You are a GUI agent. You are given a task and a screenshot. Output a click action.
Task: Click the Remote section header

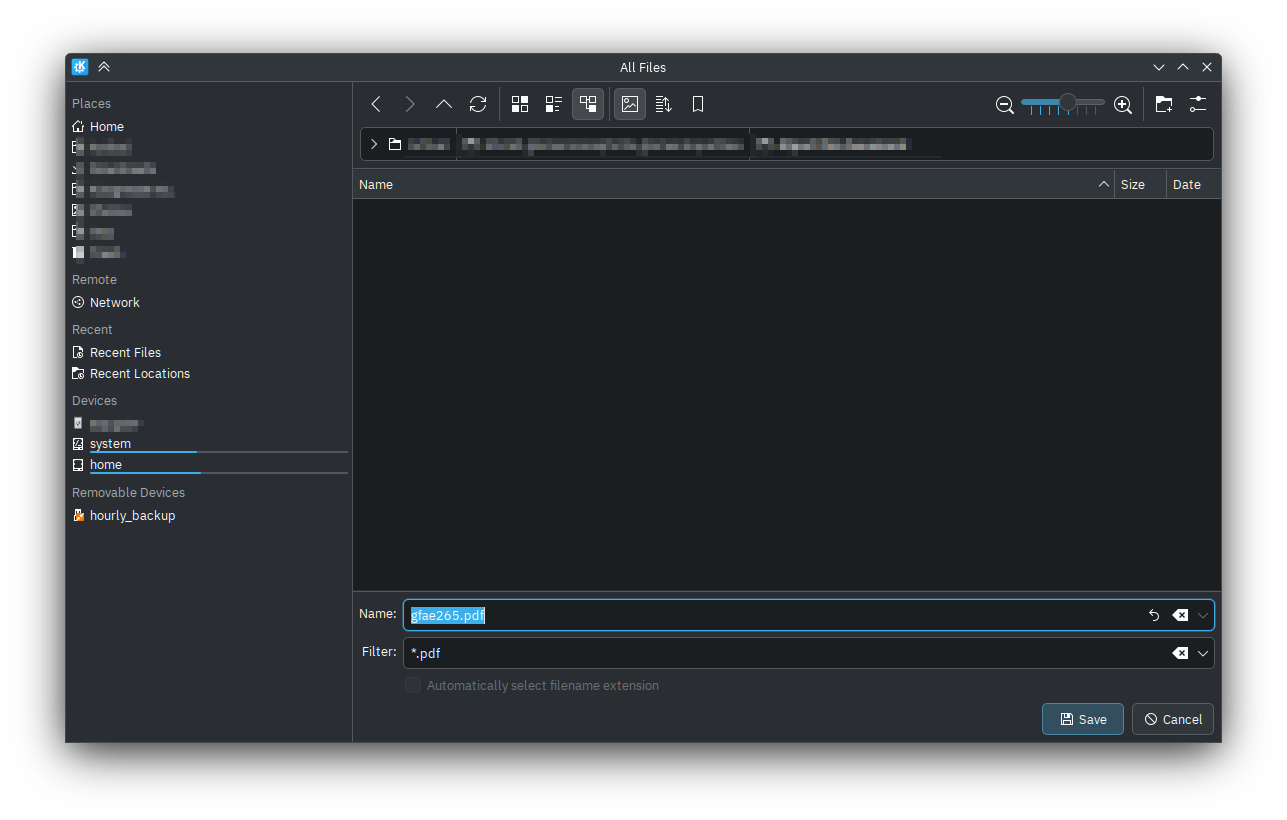[x=94, y=280]
